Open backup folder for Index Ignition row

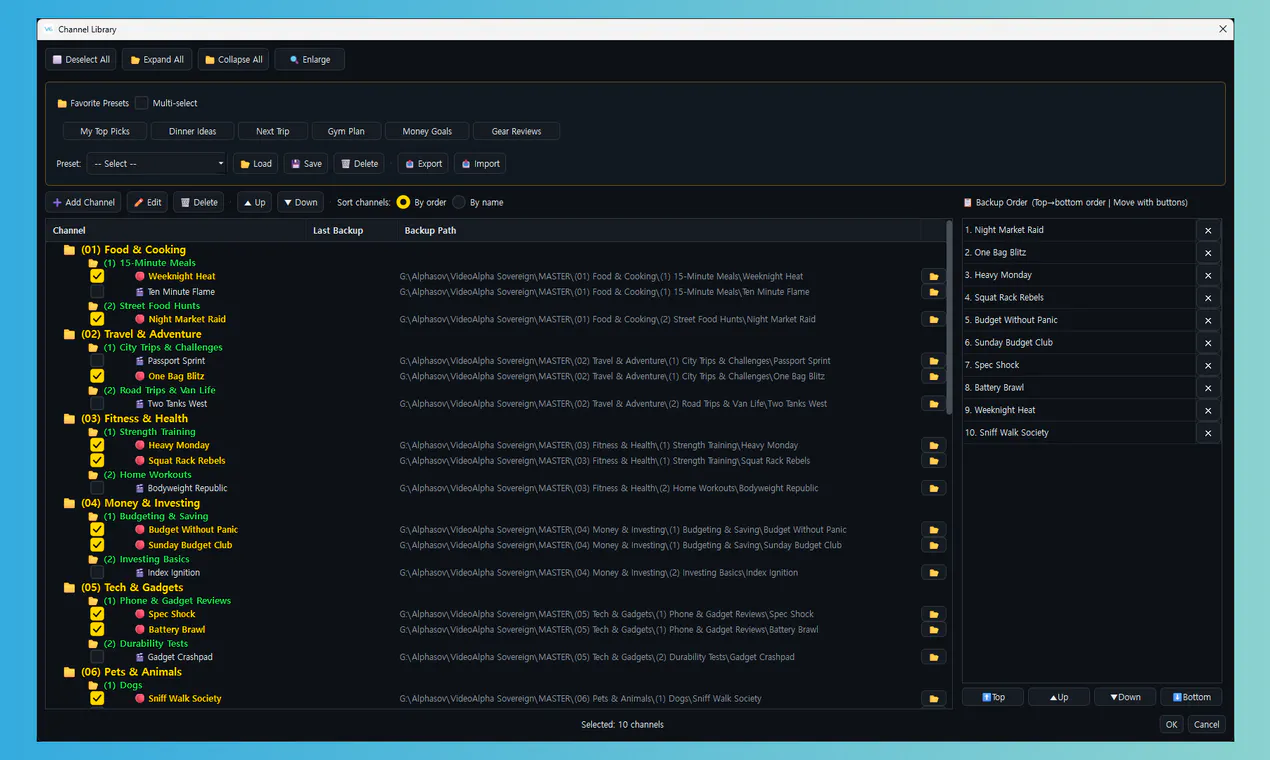click(934, 573)
